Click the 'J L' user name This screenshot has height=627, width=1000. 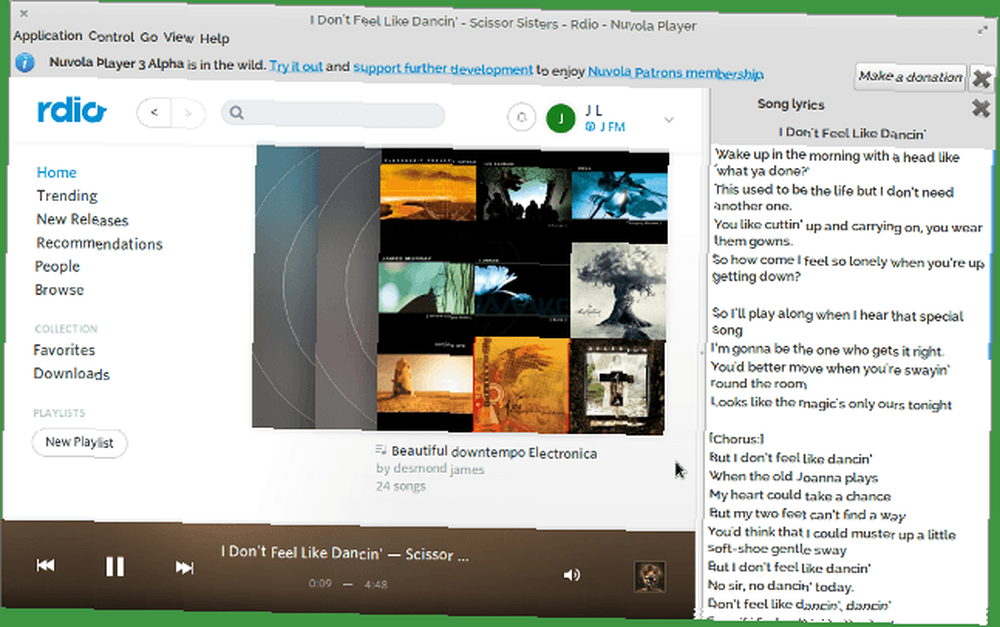coord(594,110)
